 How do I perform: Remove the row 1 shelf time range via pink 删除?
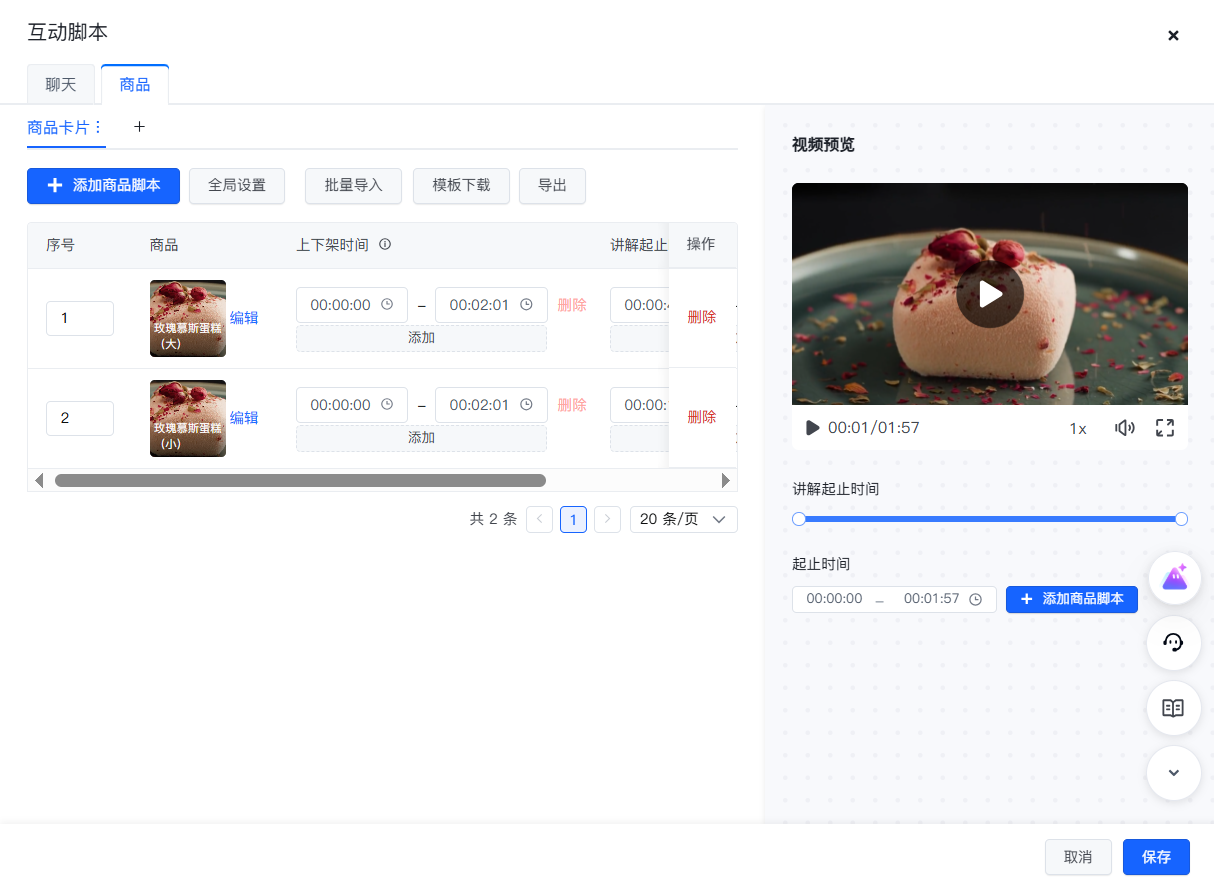pos(572,305)
